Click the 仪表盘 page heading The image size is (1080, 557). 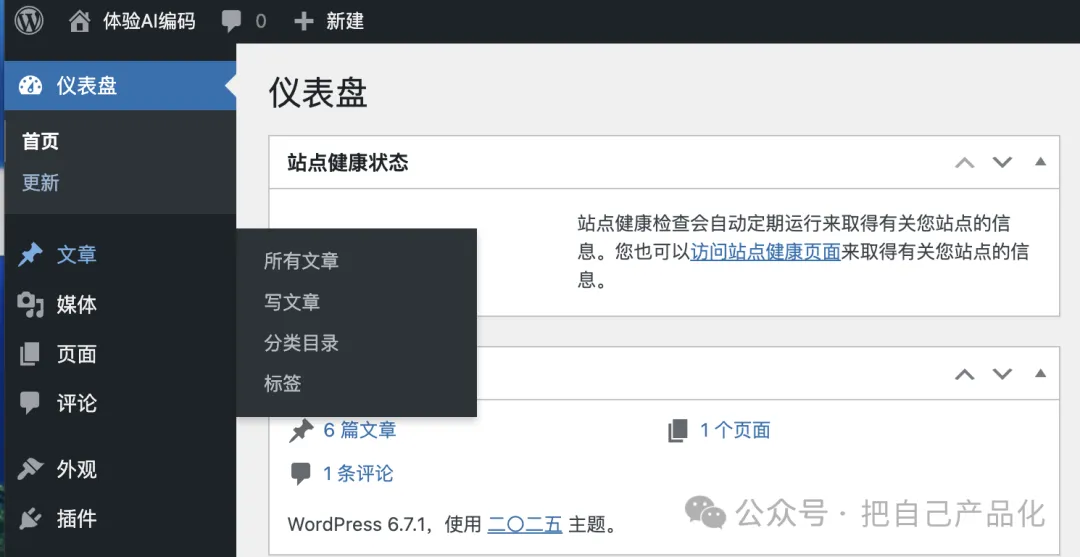click(318, 92)
